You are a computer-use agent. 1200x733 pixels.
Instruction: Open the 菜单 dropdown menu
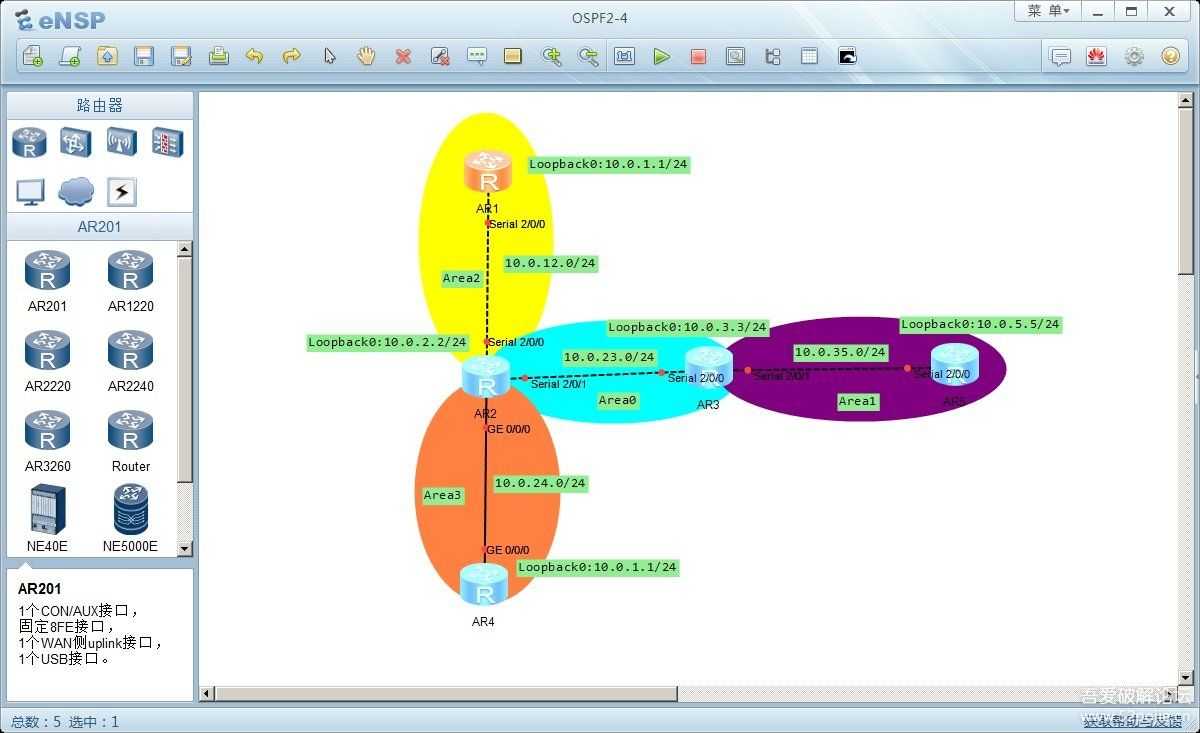[1048, 11]
